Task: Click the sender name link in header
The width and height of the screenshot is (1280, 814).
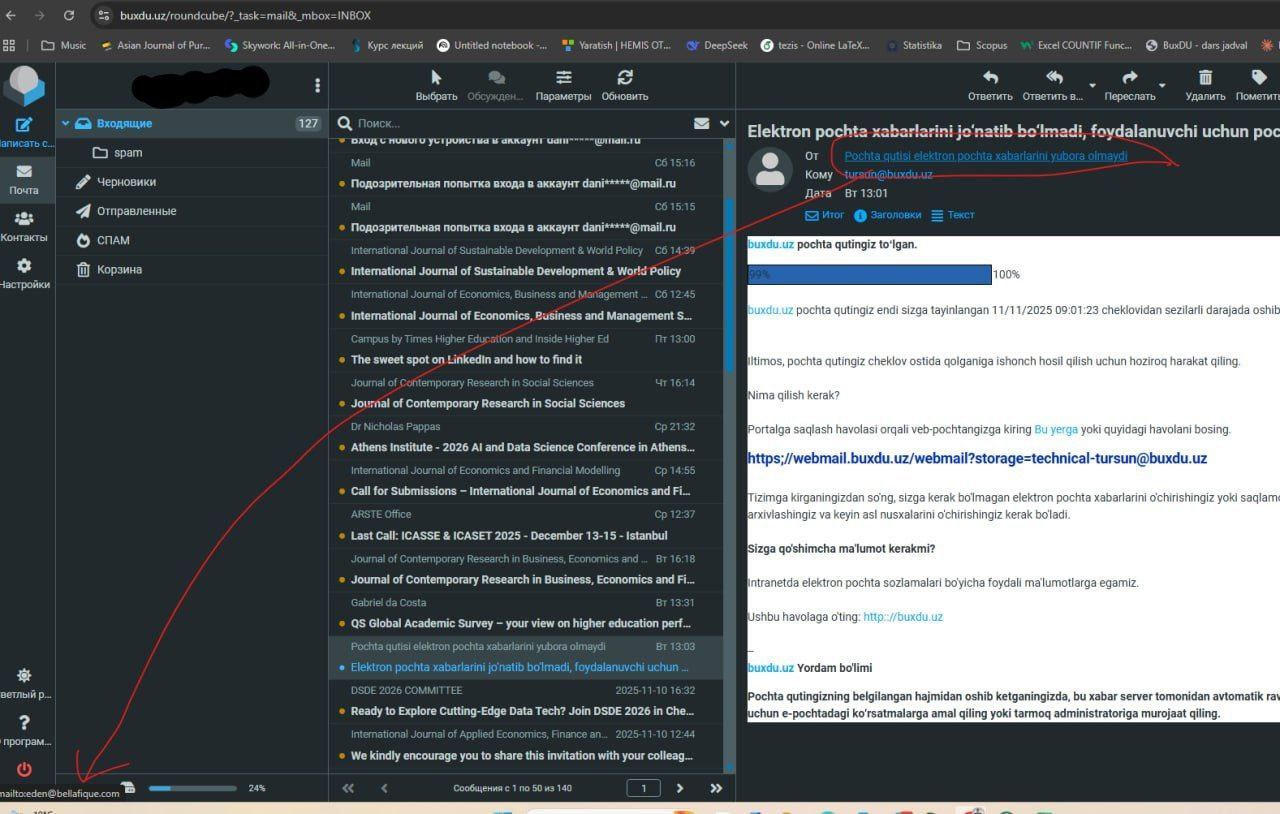Action: click(985, 156)
